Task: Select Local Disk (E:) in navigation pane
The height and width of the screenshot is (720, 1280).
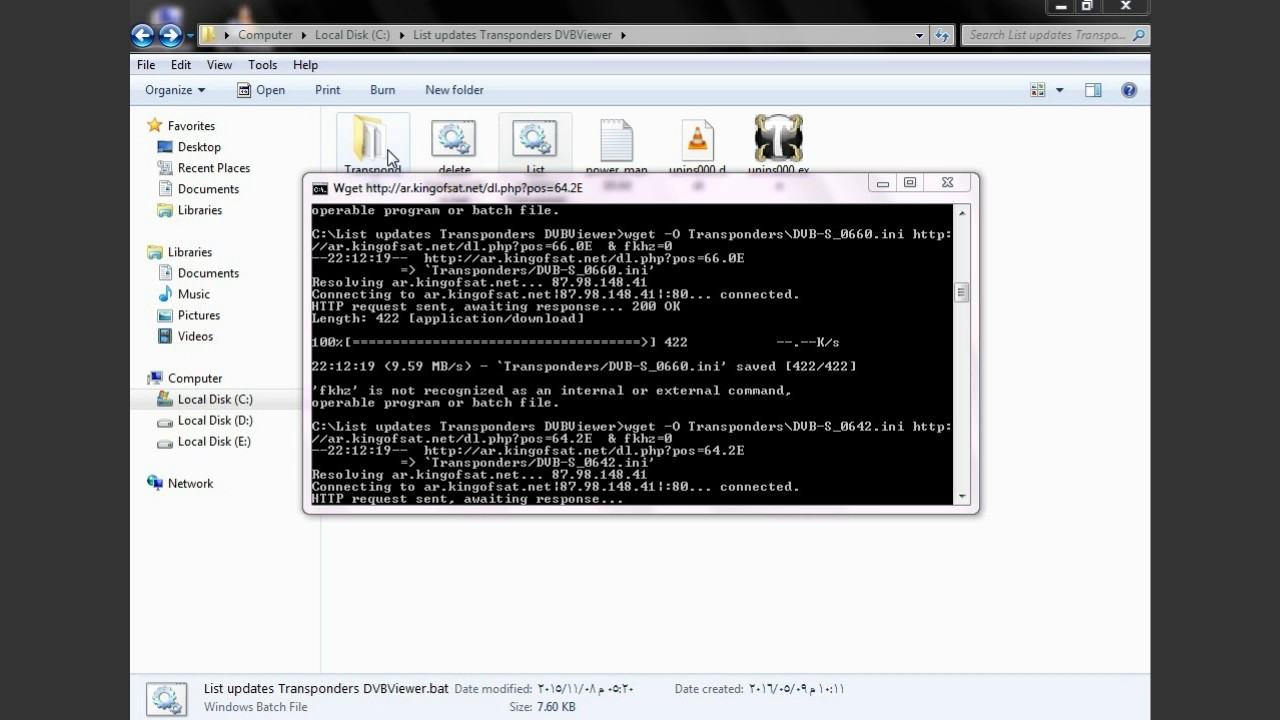Action: (214, 441)
